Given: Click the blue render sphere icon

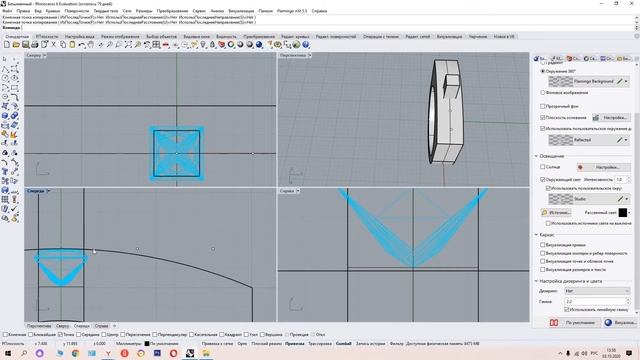Looking at the screenshot, I should [259, 45].
